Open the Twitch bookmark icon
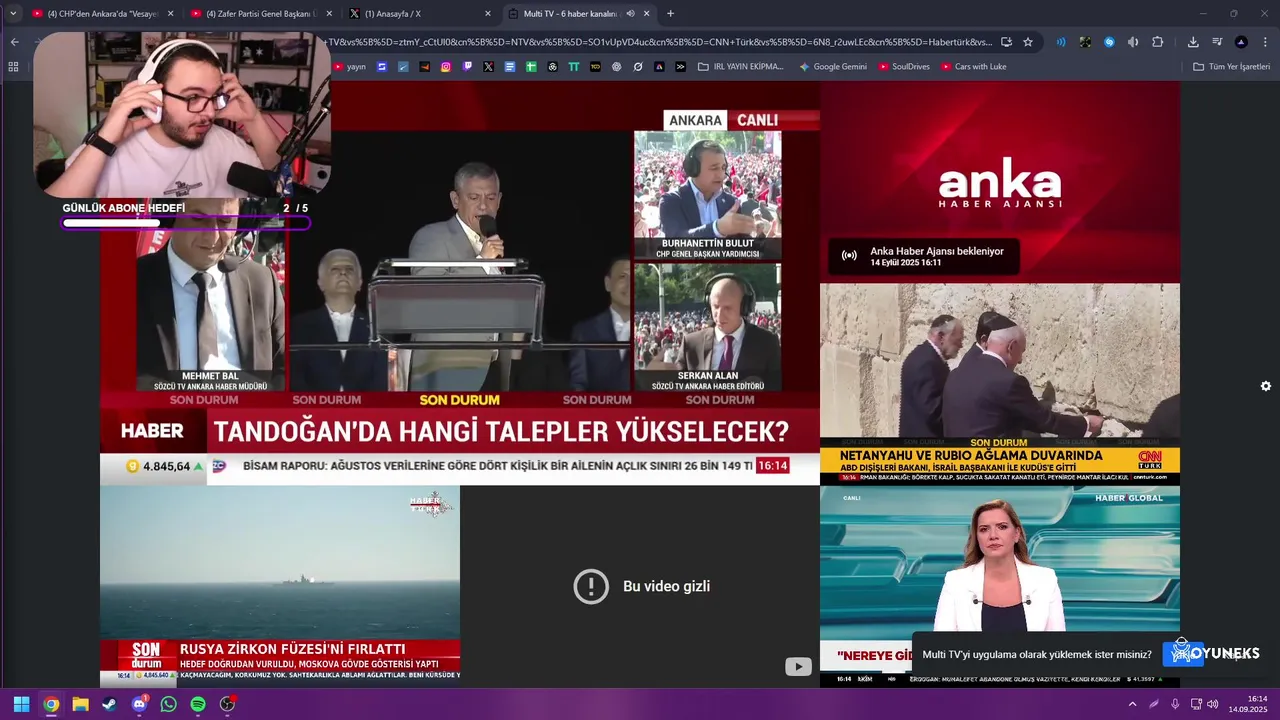This screenshot has height=720, width=1280. [x=467, y=67]
